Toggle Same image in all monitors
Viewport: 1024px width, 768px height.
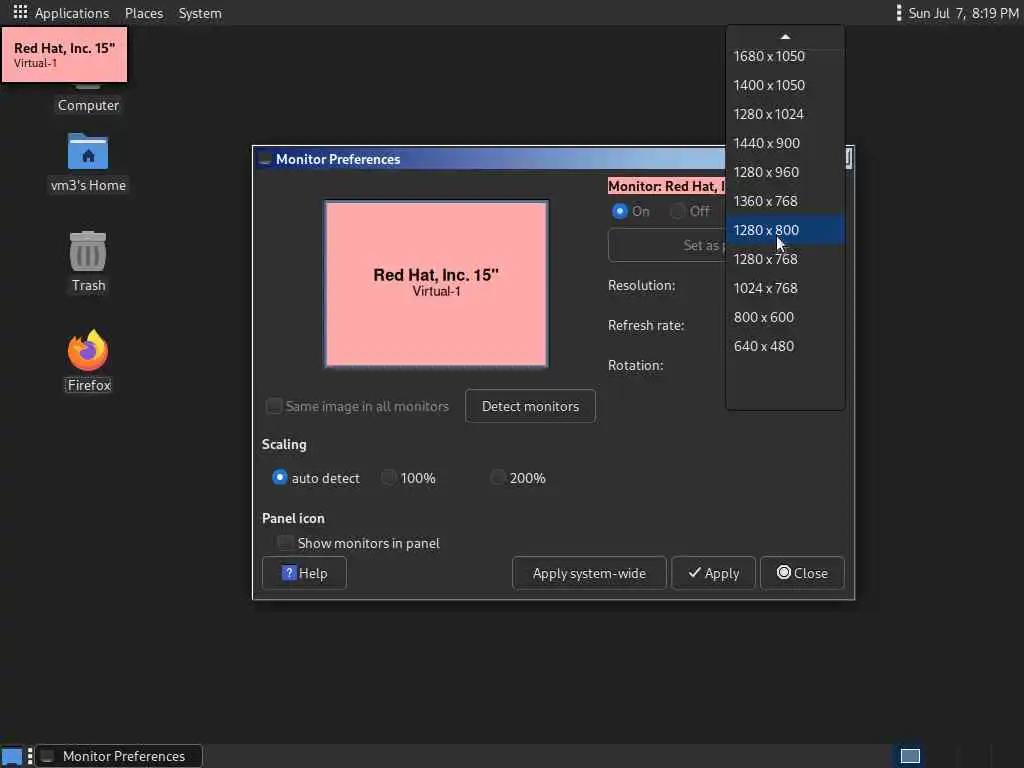click(274, 406)
